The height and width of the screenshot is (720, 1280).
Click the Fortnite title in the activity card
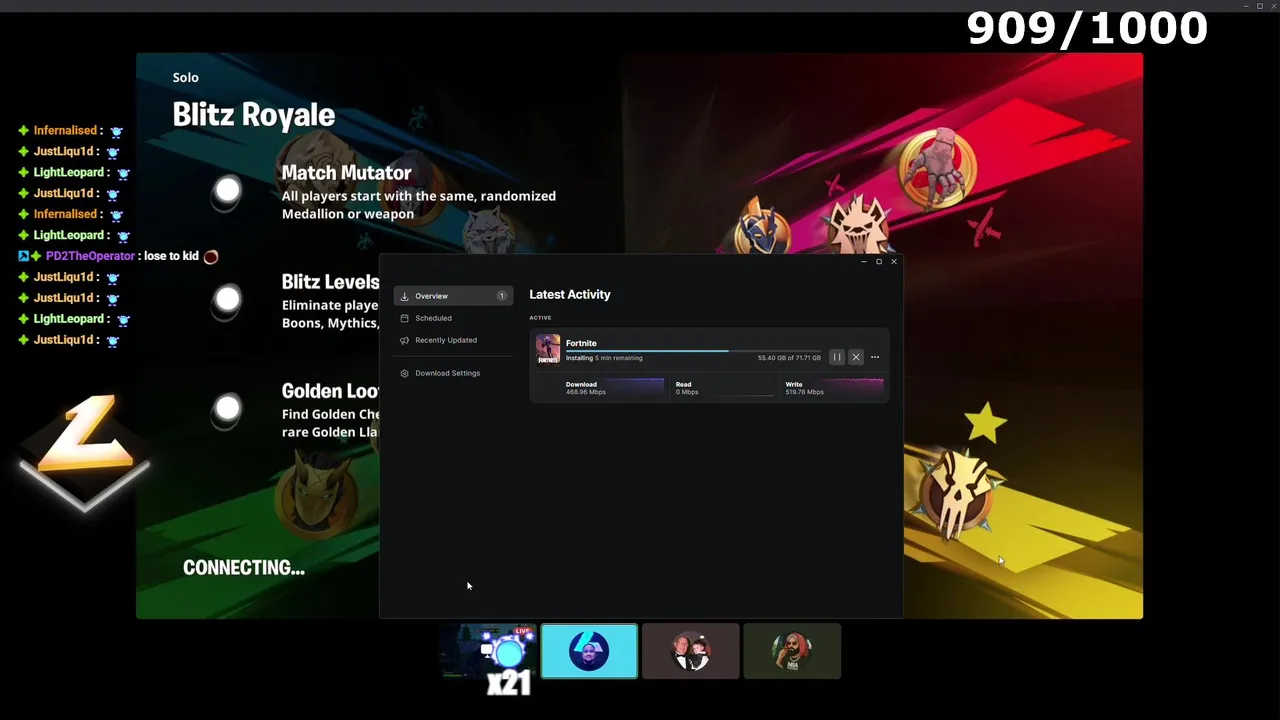[581, 343]
